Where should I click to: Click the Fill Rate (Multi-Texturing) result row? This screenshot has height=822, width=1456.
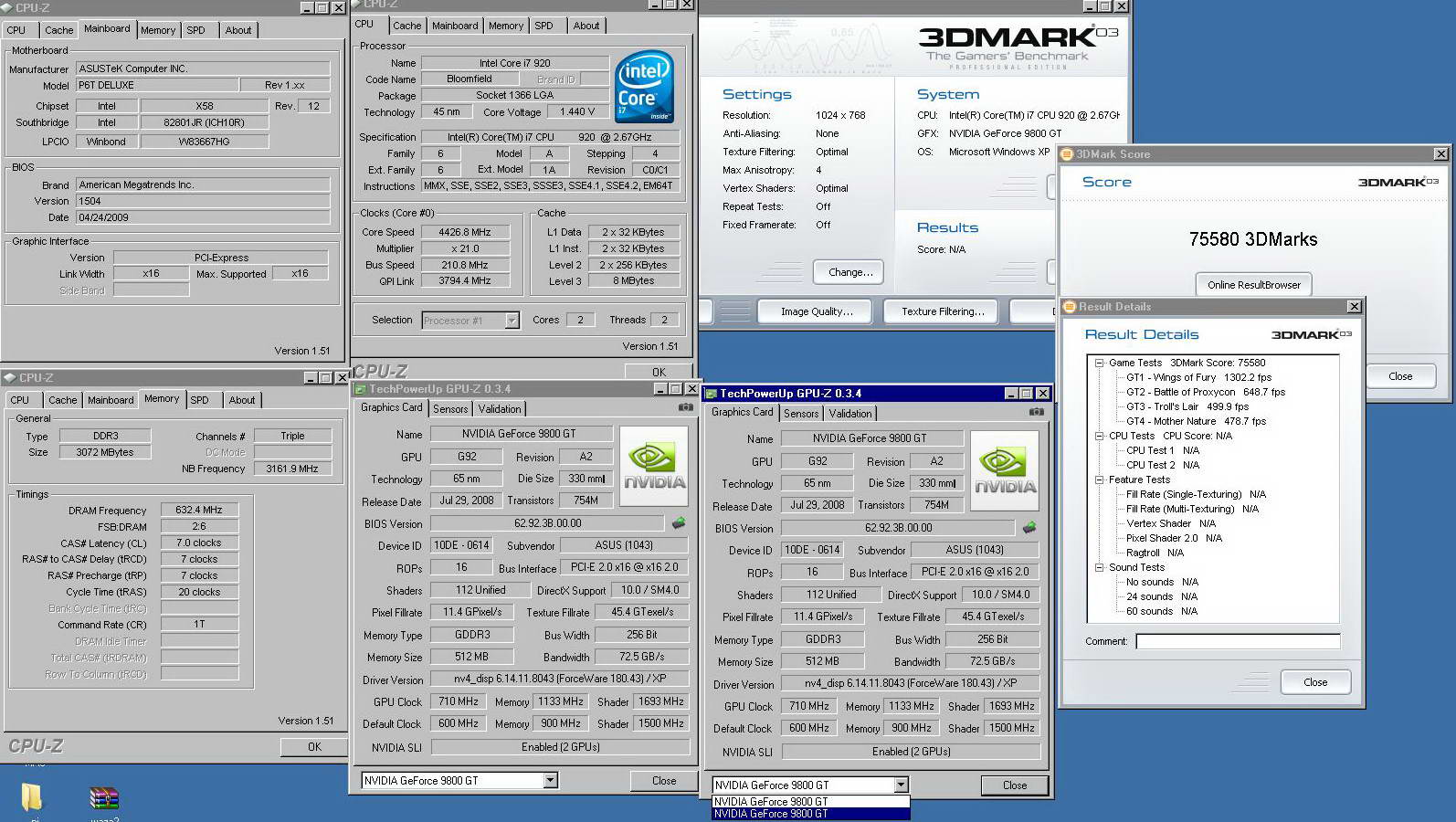tap(1192, 509)
